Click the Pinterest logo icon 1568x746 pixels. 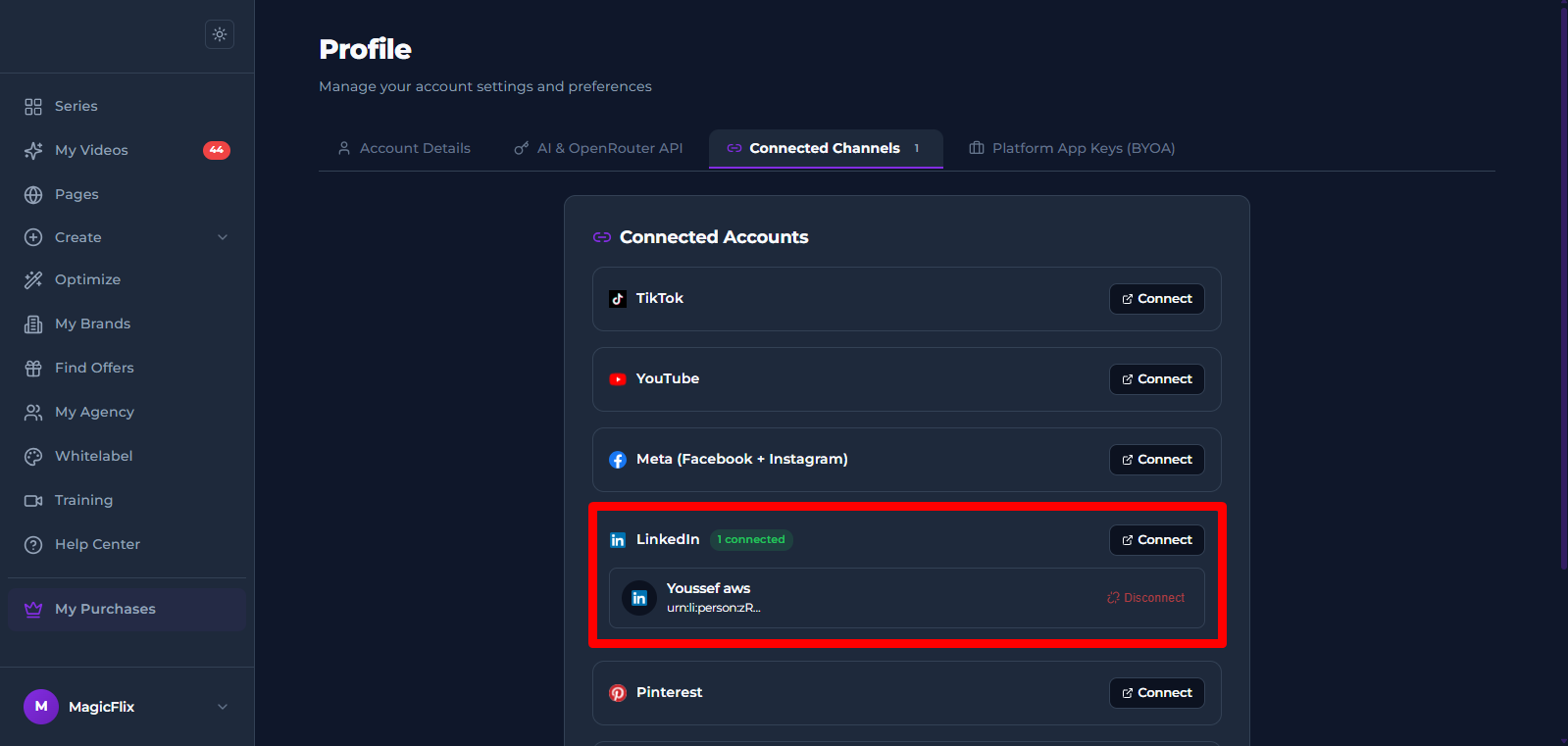[618, 693]
